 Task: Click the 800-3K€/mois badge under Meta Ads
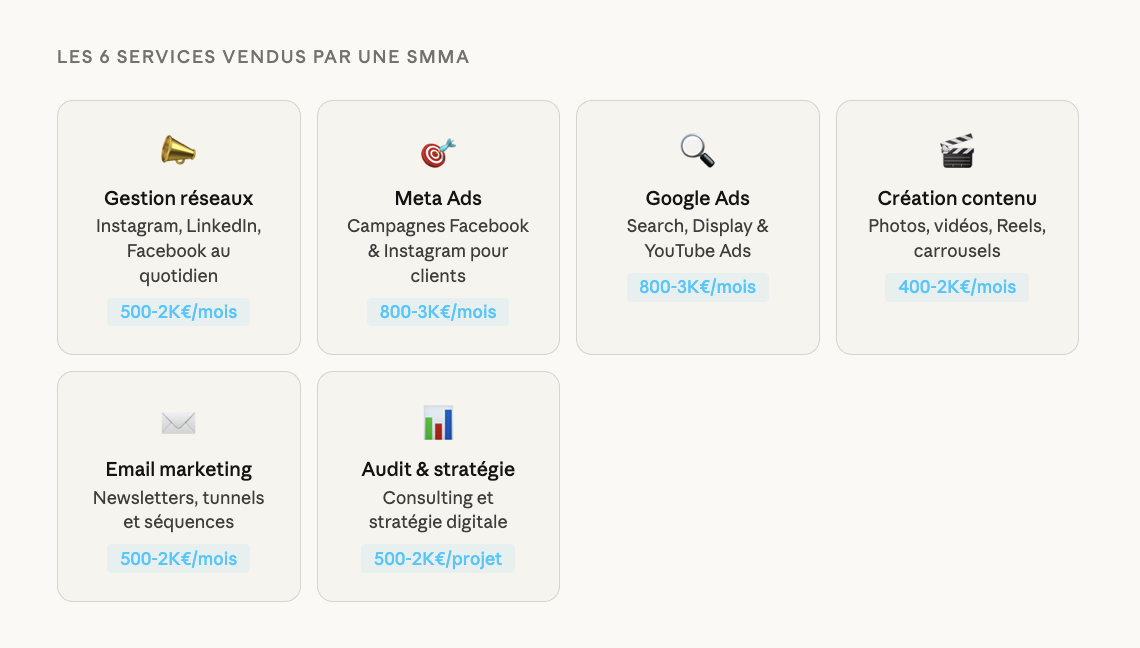438,312
